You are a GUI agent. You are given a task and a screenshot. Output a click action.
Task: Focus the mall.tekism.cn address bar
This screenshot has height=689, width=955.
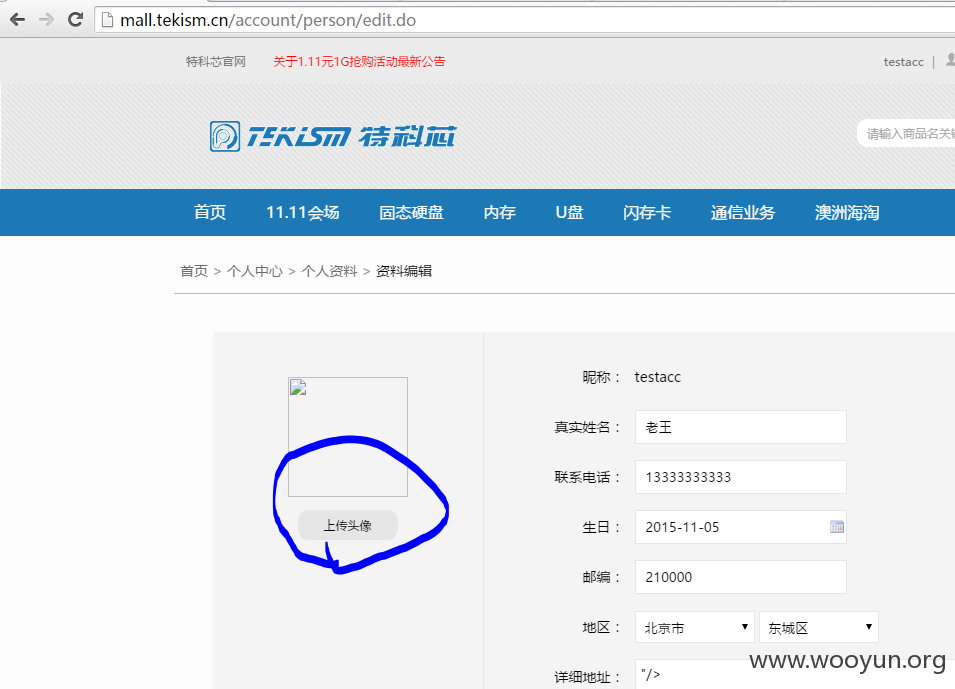click(524, 20)
